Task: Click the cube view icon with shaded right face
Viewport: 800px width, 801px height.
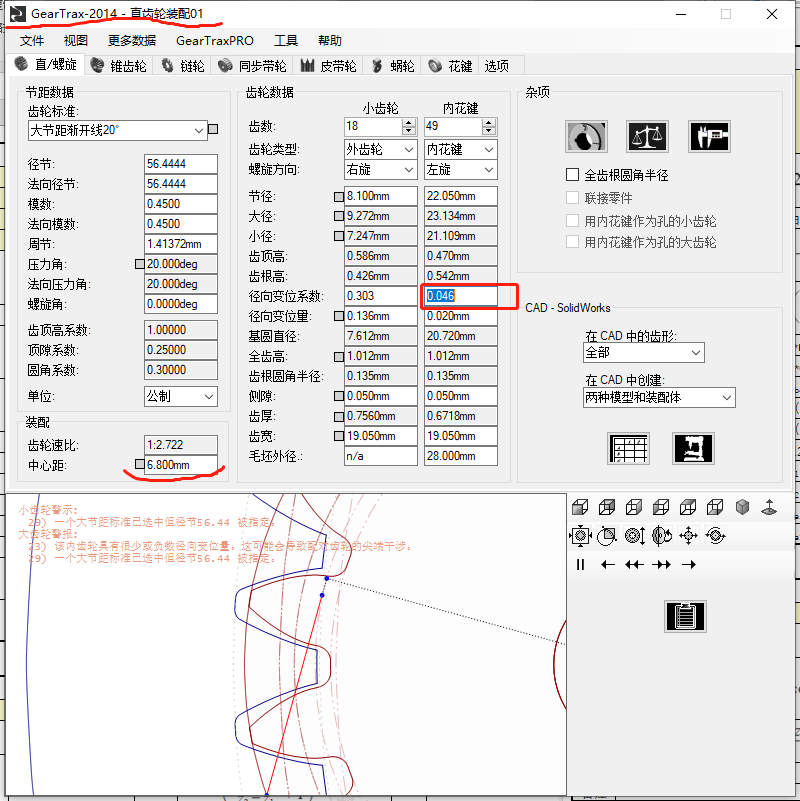Action: click(634, 507)
